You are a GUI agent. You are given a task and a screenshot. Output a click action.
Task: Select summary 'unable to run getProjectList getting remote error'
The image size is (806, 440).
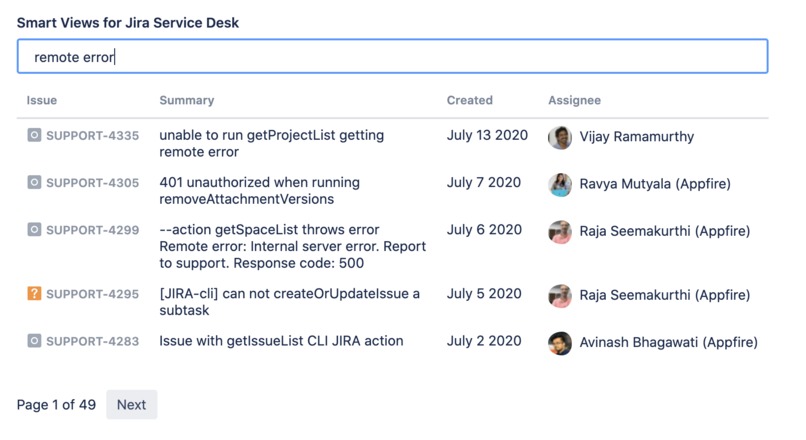271,143
